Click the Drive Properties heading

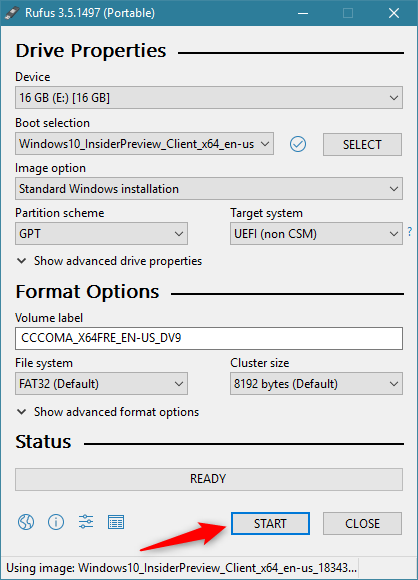91,51
